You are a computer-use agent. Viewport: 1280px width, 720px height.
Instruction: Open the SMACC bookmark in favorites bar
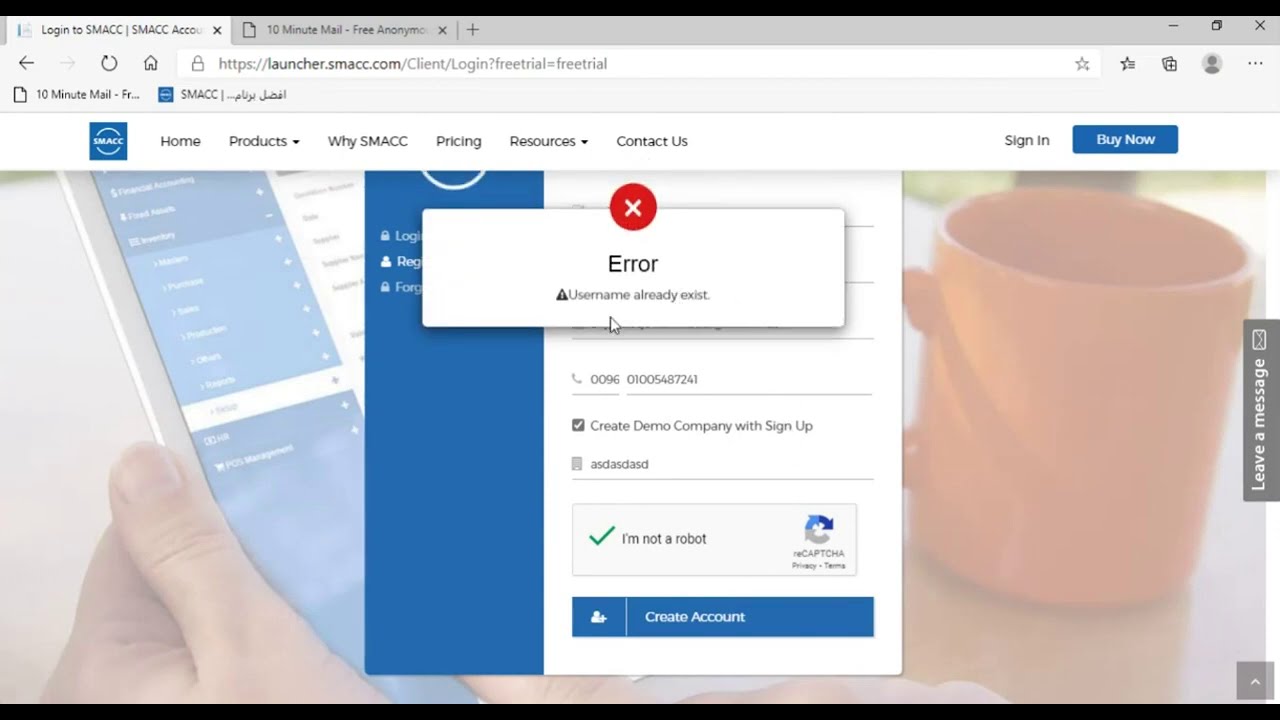pos(222,94)
